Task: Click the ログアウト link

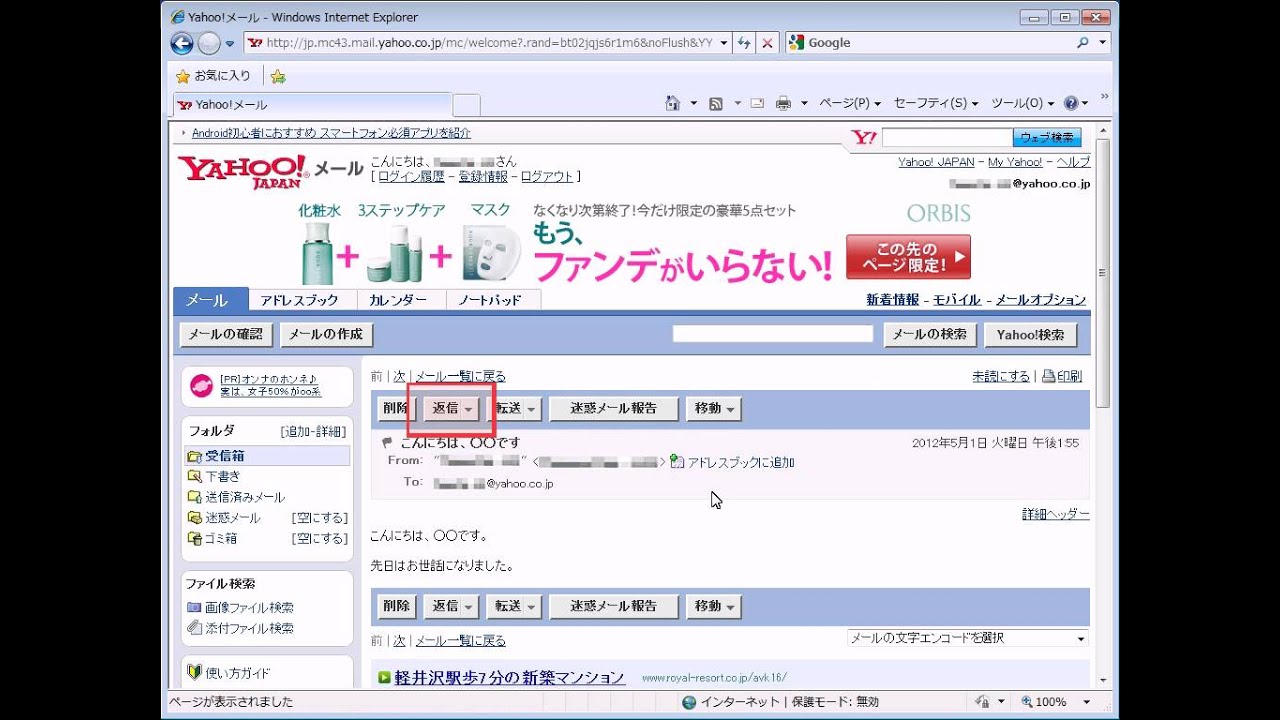Action: coord(547,176)
